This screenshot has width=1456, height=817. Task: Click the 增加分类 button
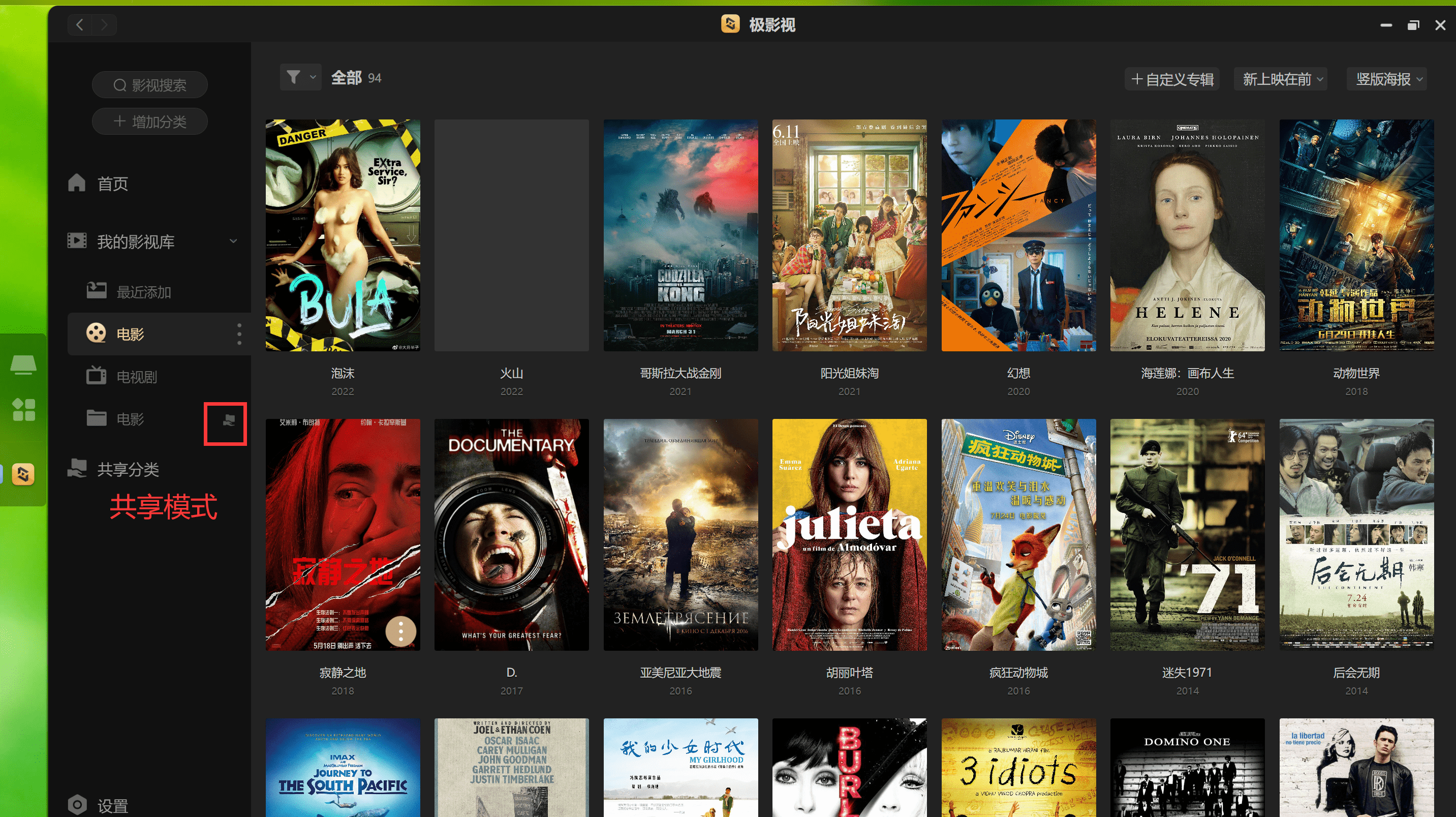[x=150, y=121]
